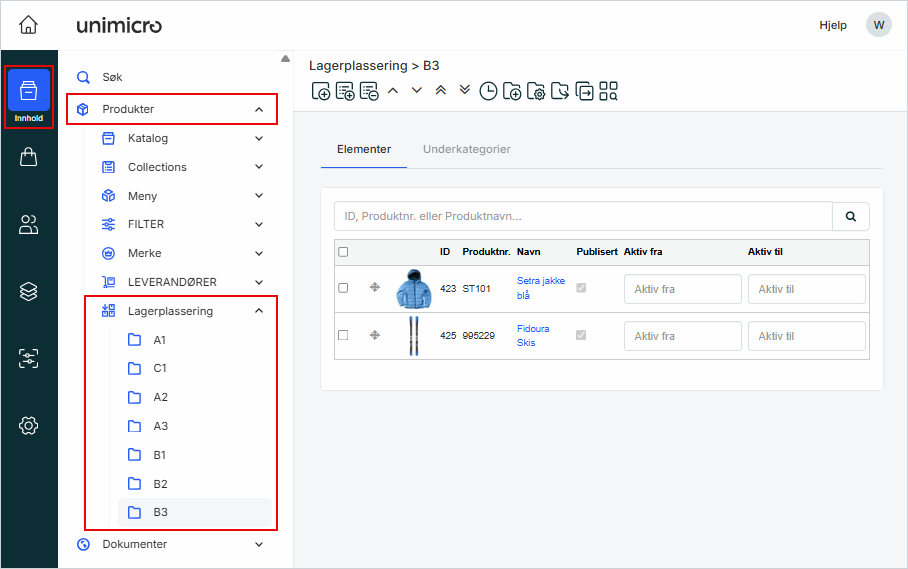Click the home icon in top-left corner
Screen dimensions: 908x569
[29, 25]
